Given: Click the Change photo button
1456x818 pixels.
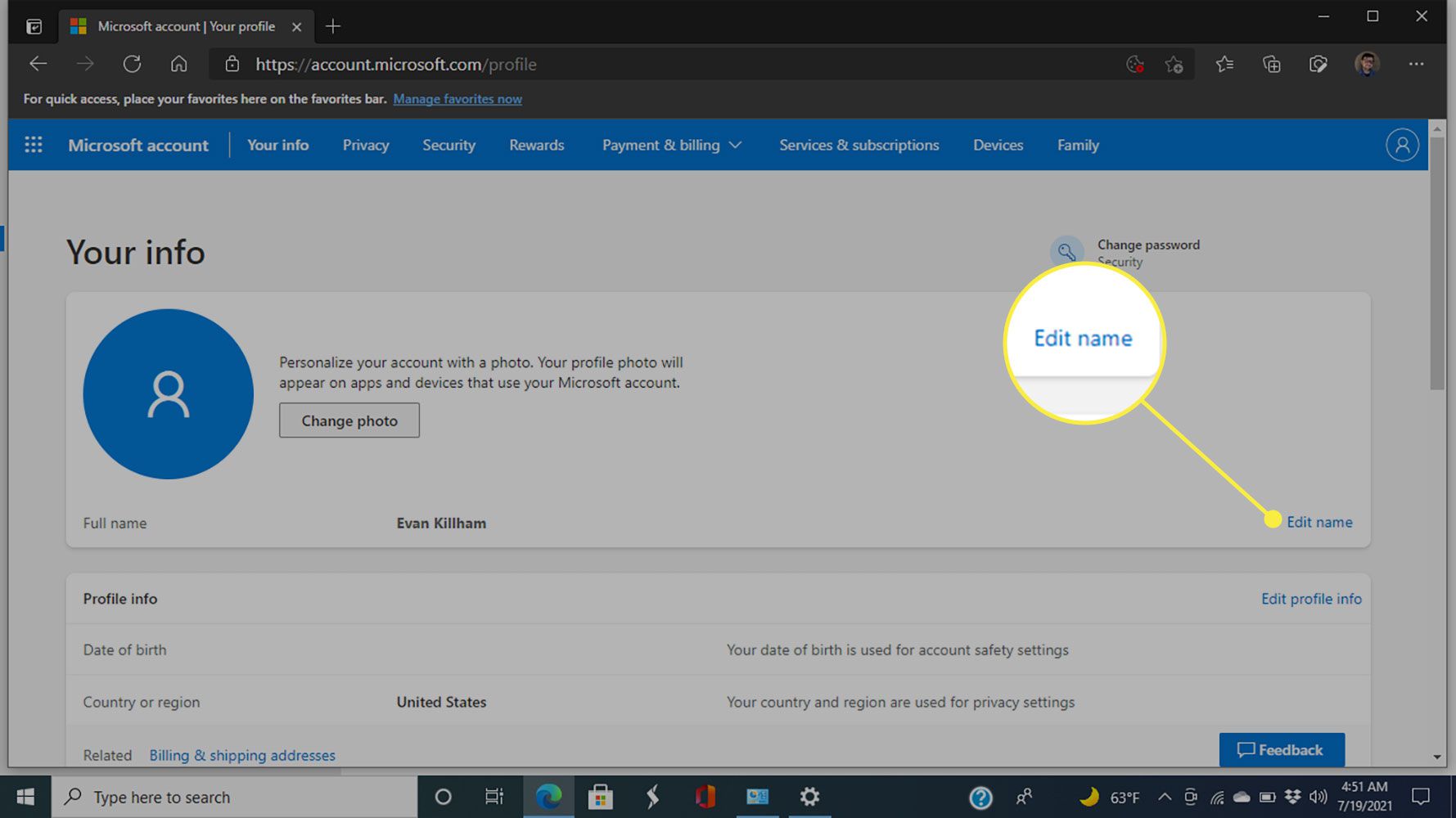Looking at the screenshot, I should [x=349, y=420].
